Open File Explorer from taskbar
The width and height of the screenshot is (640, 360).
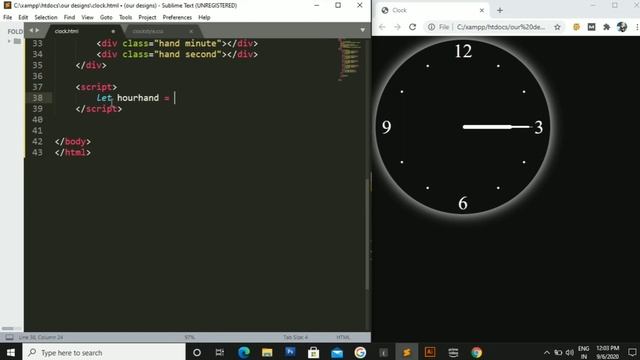click(x=267, y=352)
